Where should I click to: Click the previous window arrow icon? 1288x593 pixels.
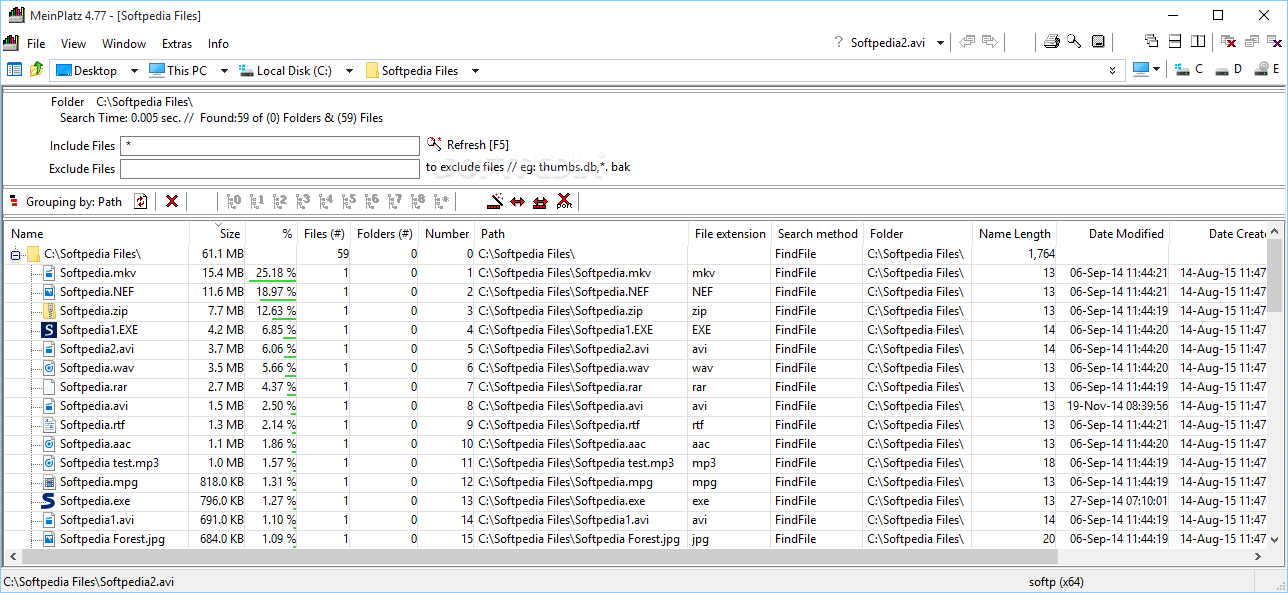pyautogui.click(x=967, y=42)
